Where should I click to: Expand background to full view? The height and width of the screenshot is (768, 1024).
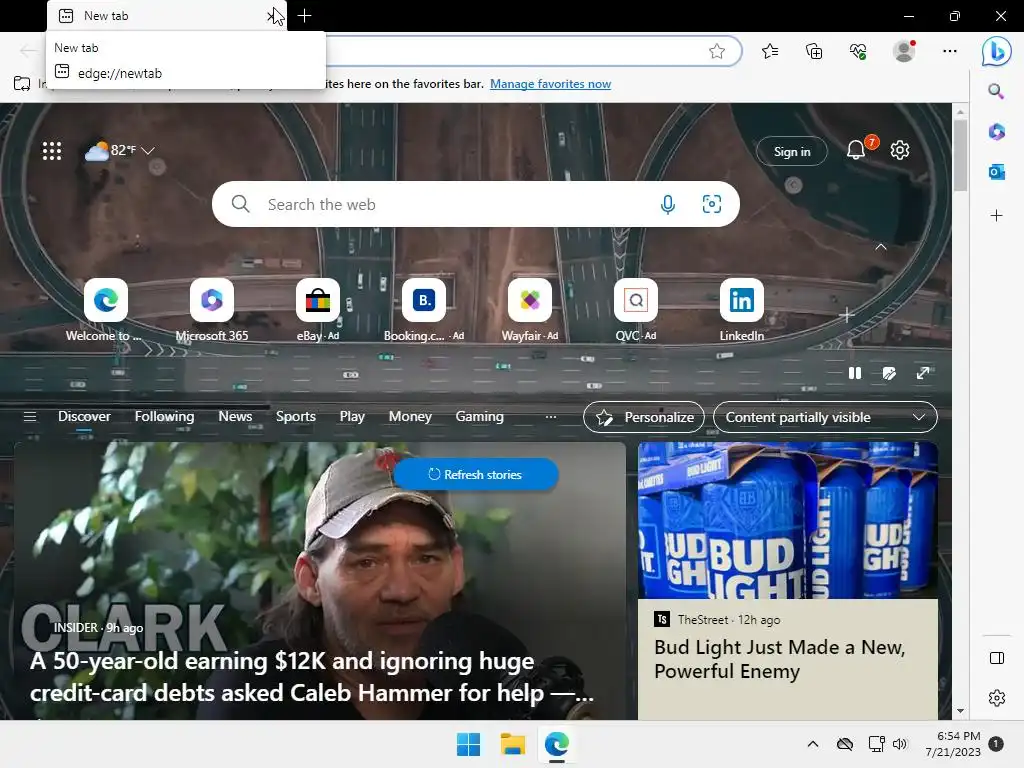923,373
